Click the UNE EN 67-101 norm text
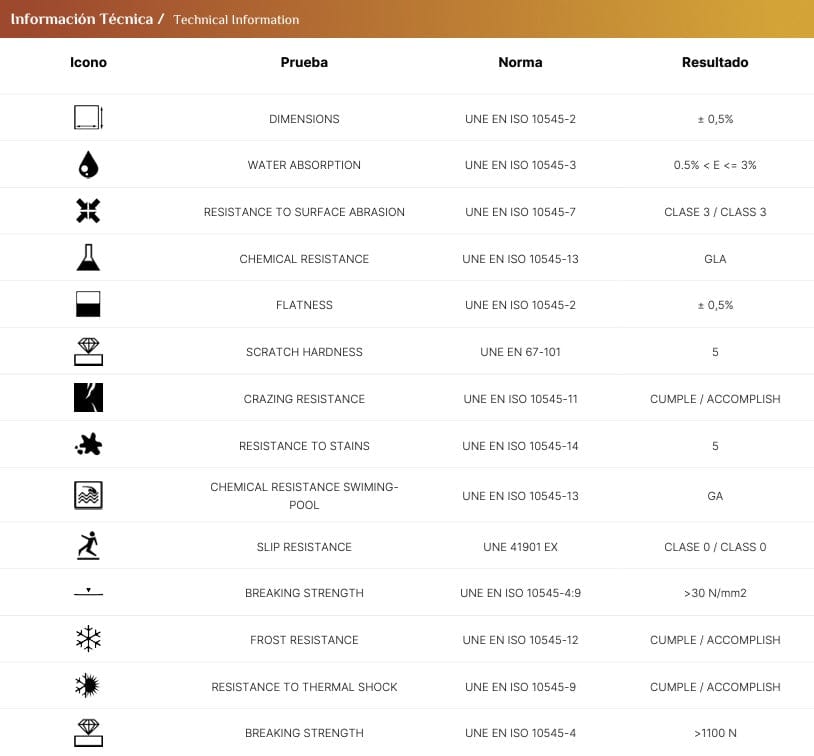This screenshot has width=814, height=756. click(520, 352)
